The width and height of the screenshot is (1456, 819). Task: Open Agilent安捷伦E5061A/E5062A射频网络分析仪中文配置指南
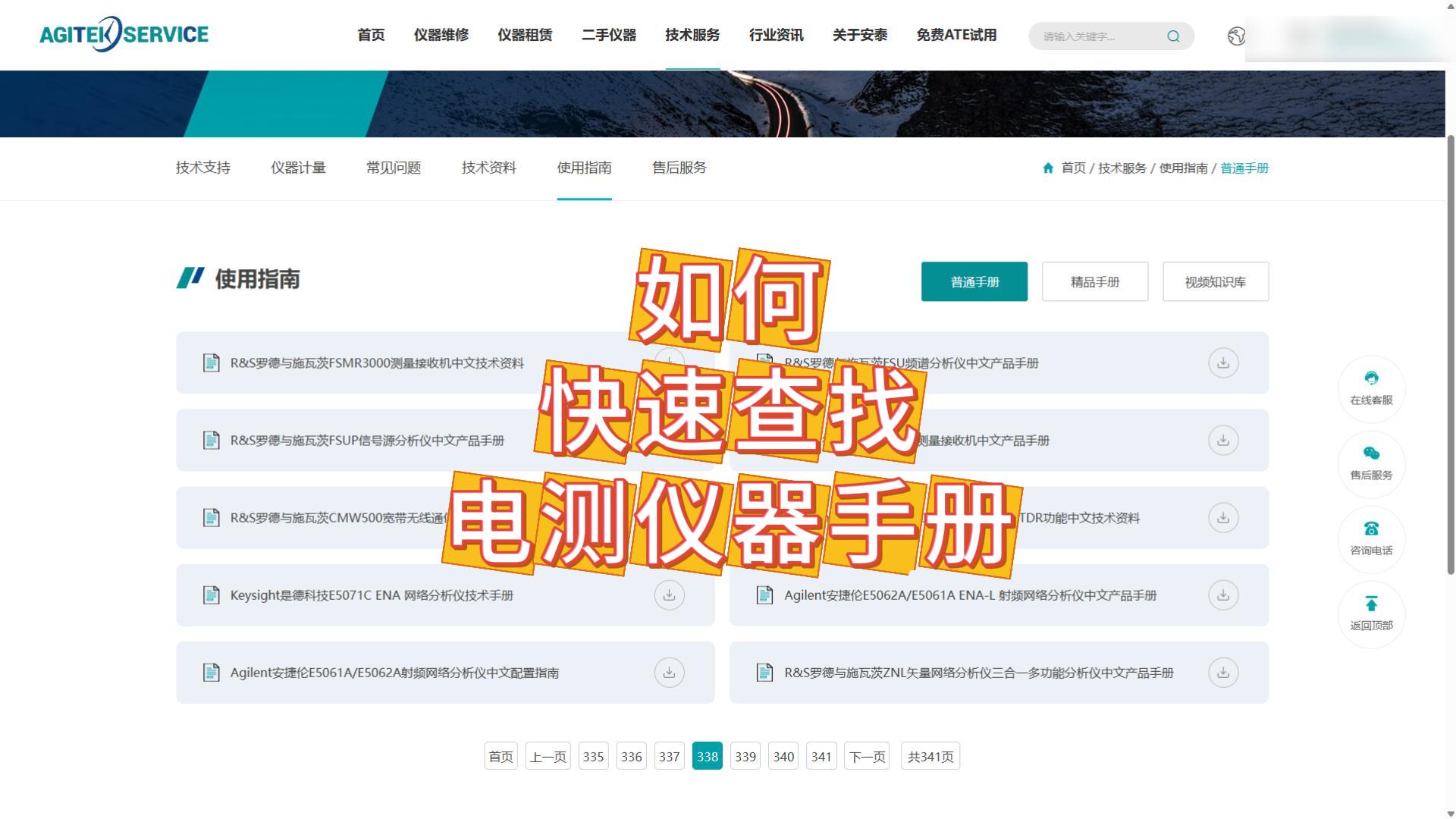[x=394, y=673]
